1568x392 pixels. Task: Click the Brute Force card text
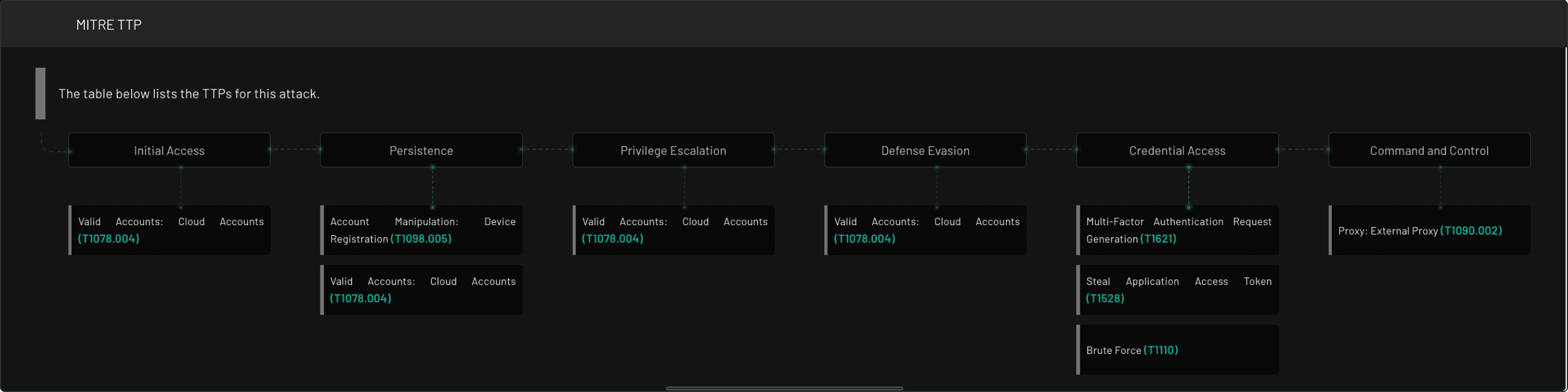[1114, 350]
